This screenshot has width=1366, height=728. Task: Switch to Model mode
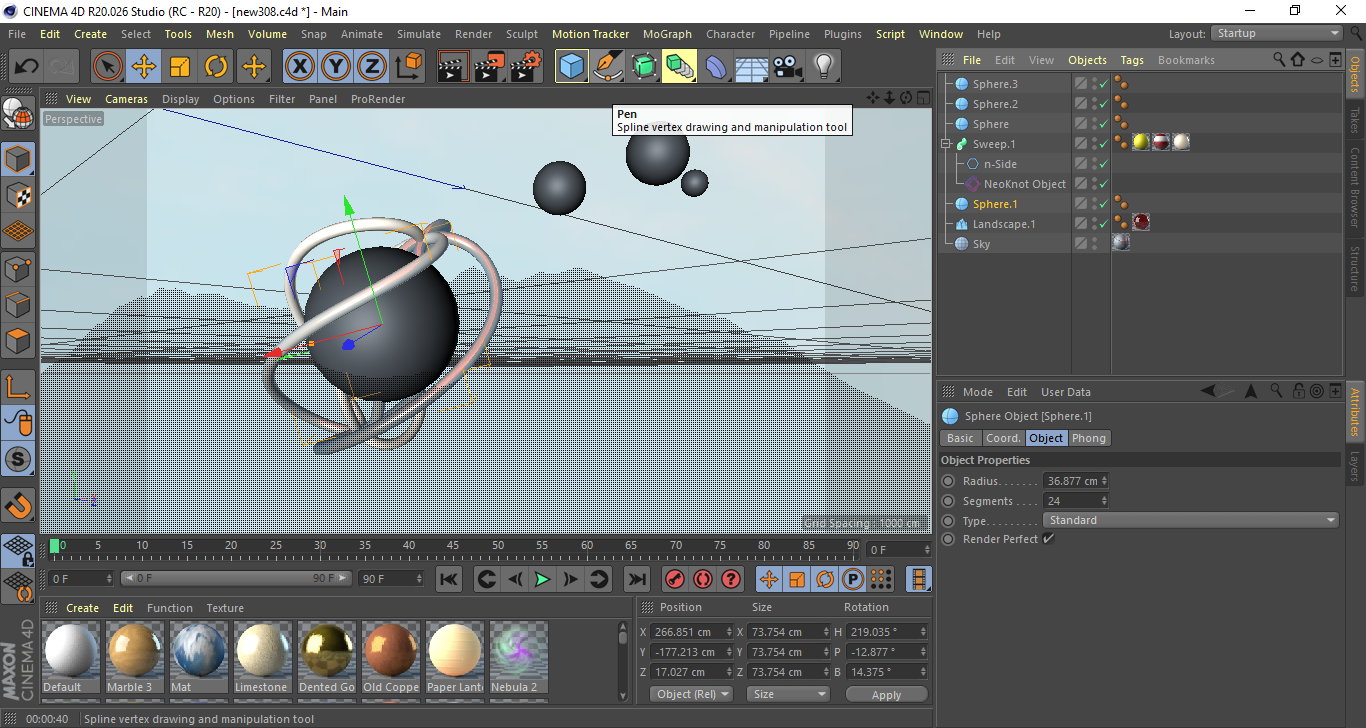pyautogui.click(x=18, y=158)
